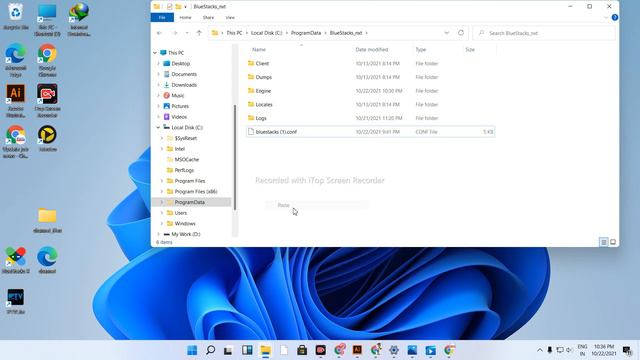
Task: Go back using the Explorer back arrow
Action: point(159,33)
